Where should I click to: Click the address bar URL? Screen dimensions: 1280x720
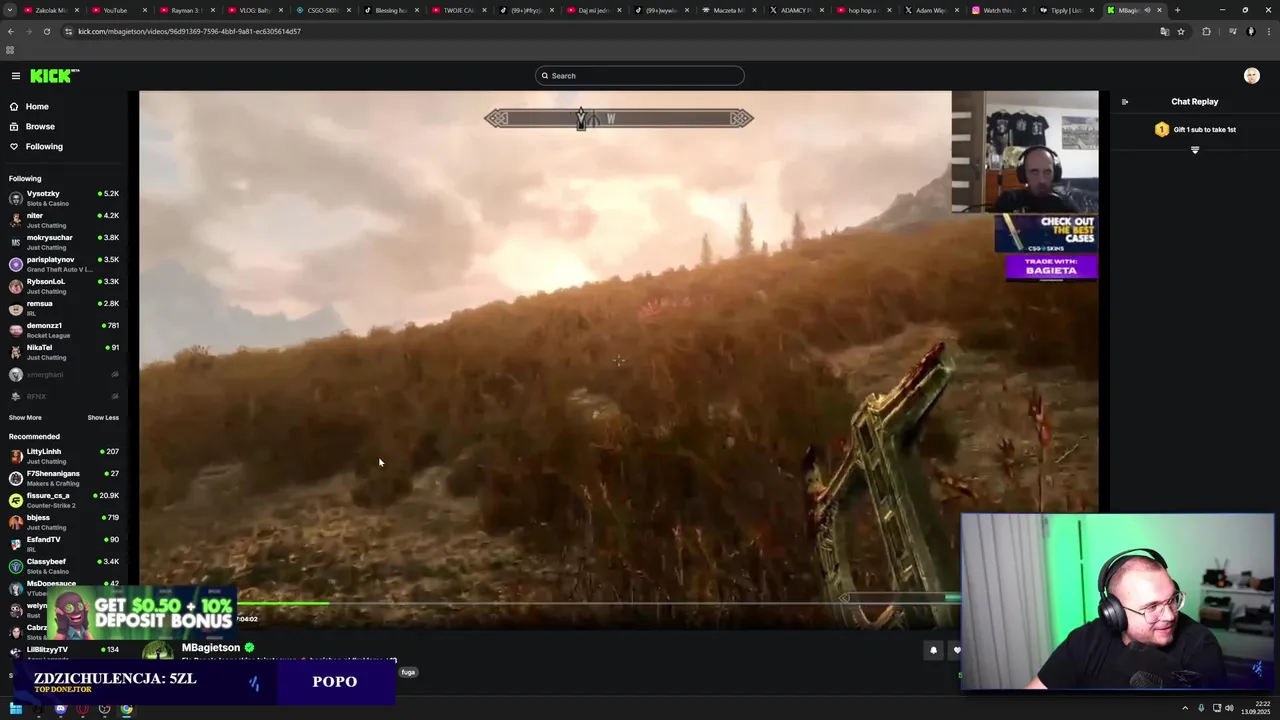tap(189, 31)
